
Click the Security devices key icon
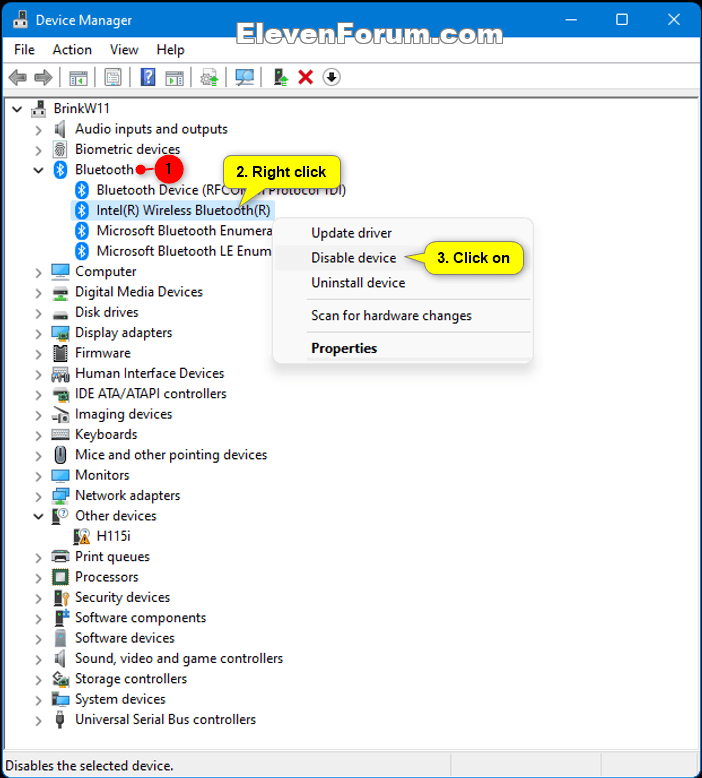[x=61, y=597]
